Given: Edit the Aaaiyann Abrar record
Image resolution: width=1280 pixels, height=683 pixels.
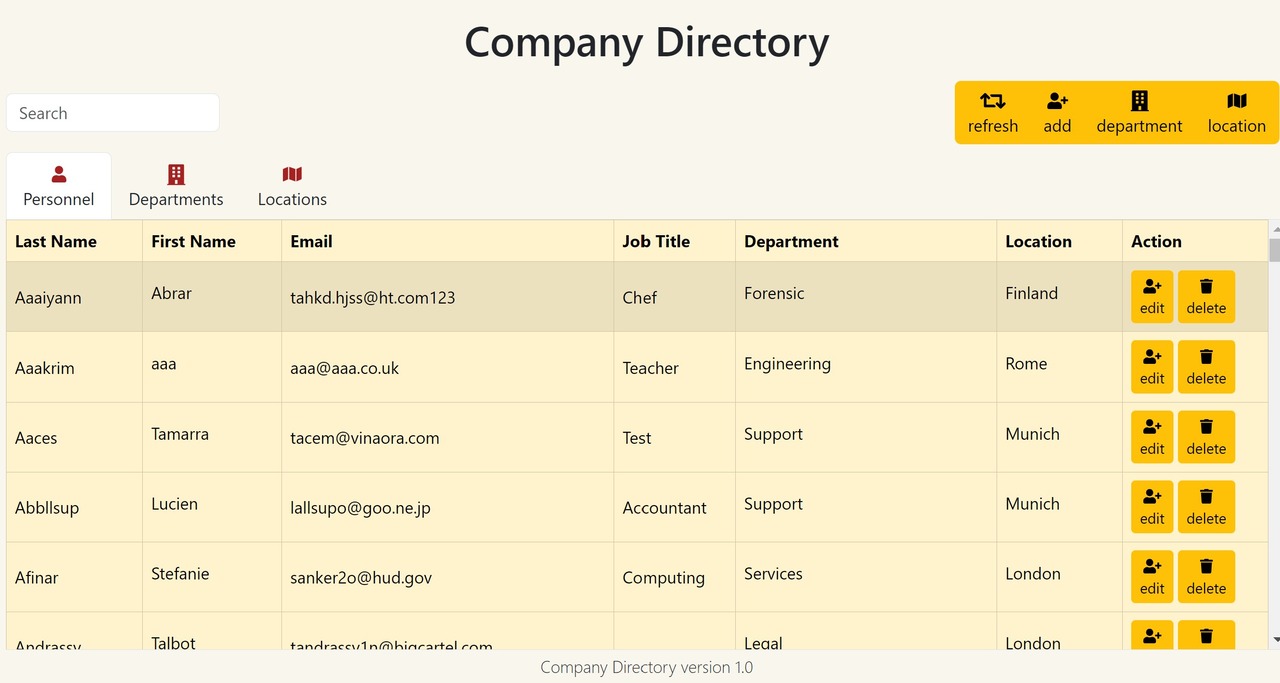Looking at the screenshot, I should (x=1152, y=297).
